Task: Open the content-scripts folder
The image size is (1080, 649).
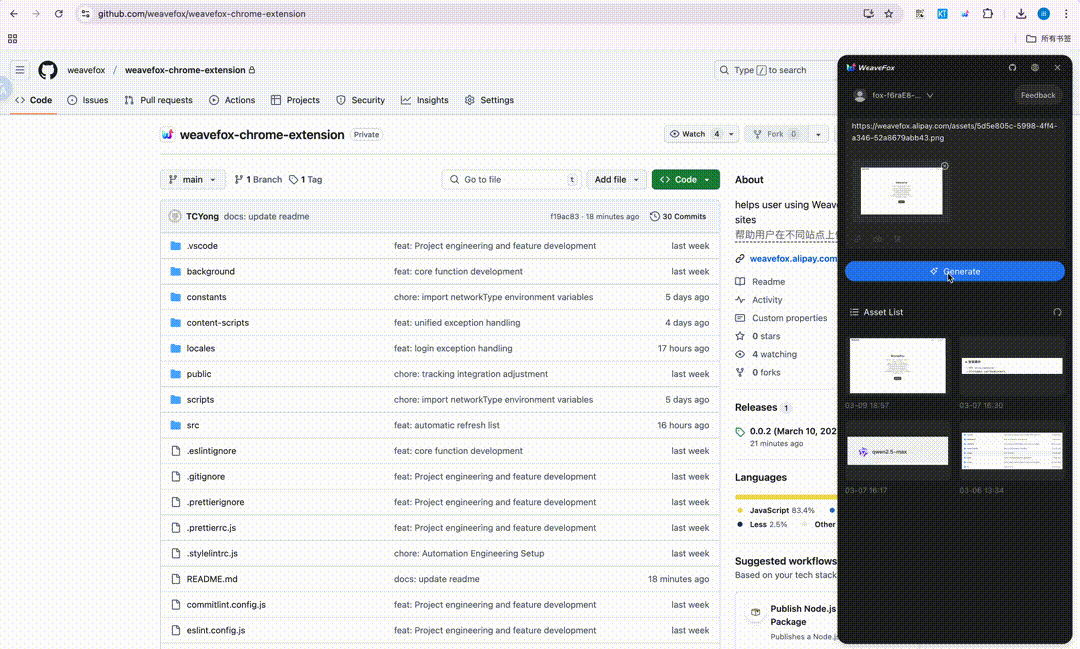Action: [218, 322]
